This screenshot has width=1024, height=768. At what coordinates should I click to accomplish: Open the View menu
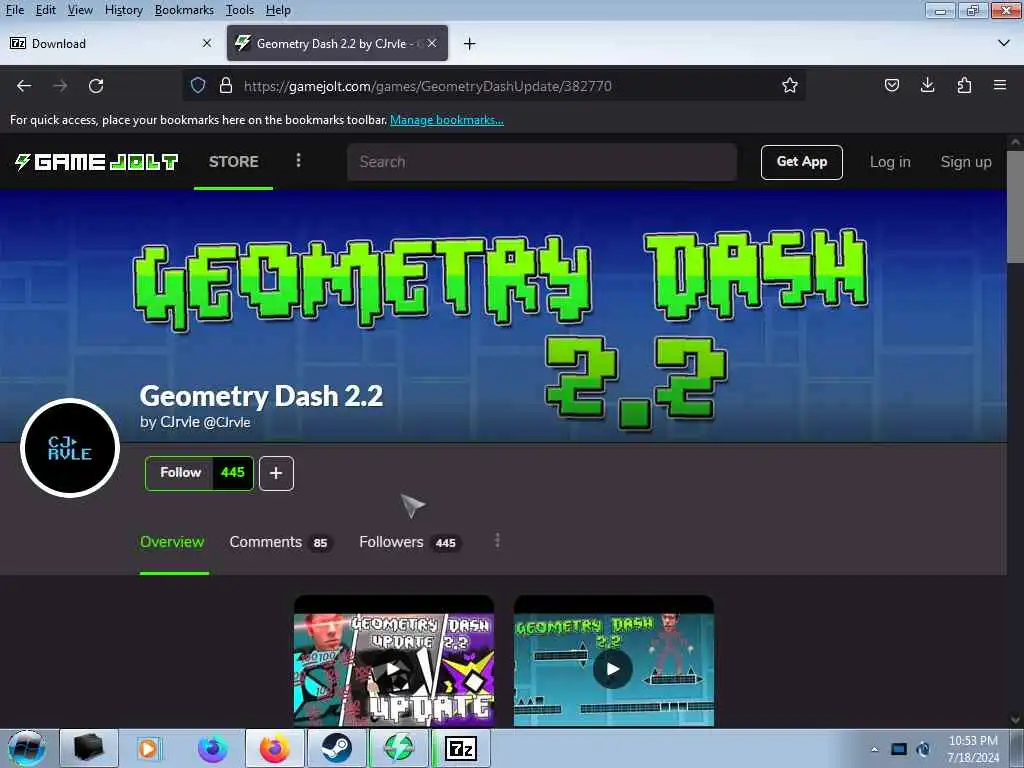pos(80,10)
